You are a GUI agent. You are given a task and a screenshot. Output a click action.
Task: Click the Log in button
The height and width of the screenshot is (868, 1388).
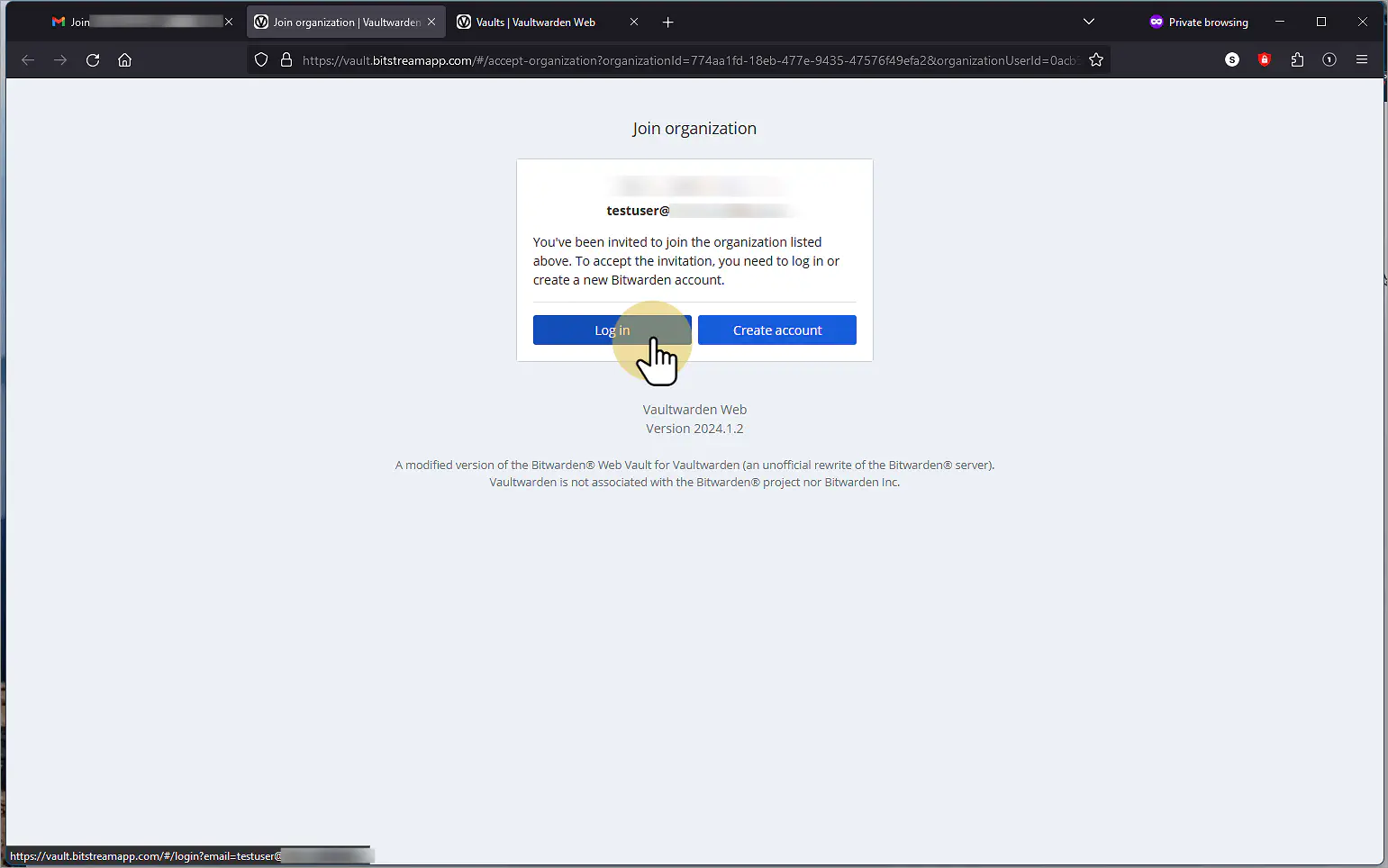[612, 330]
